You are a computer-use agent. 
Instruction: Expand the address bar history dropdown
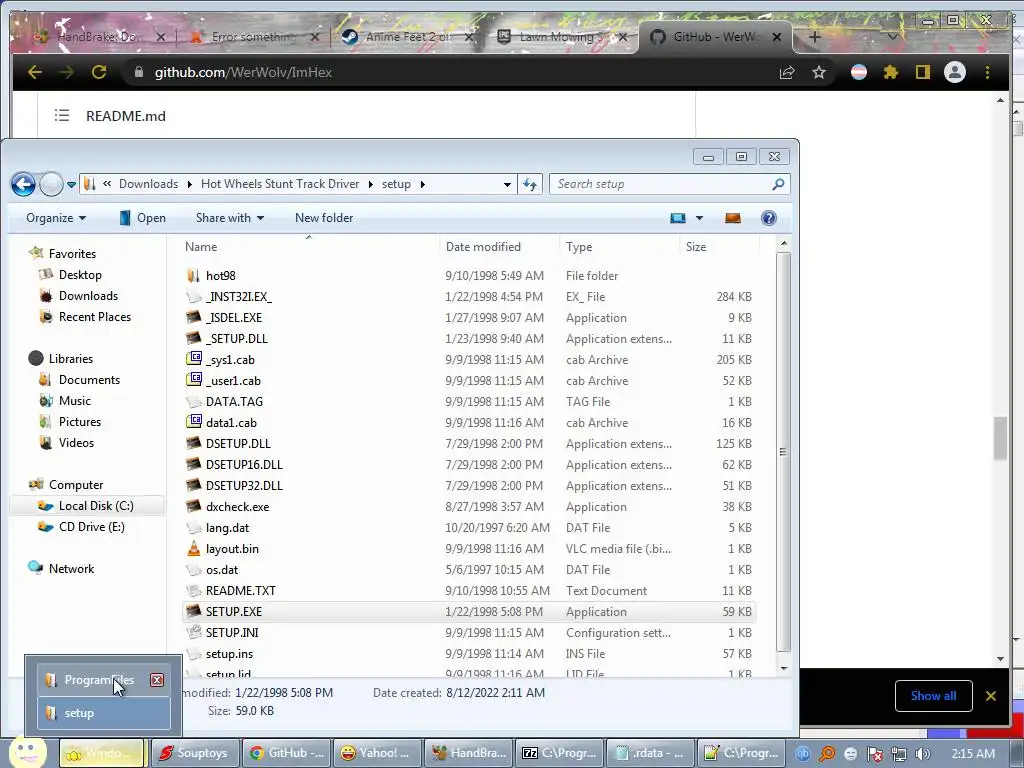coord(507,185)
